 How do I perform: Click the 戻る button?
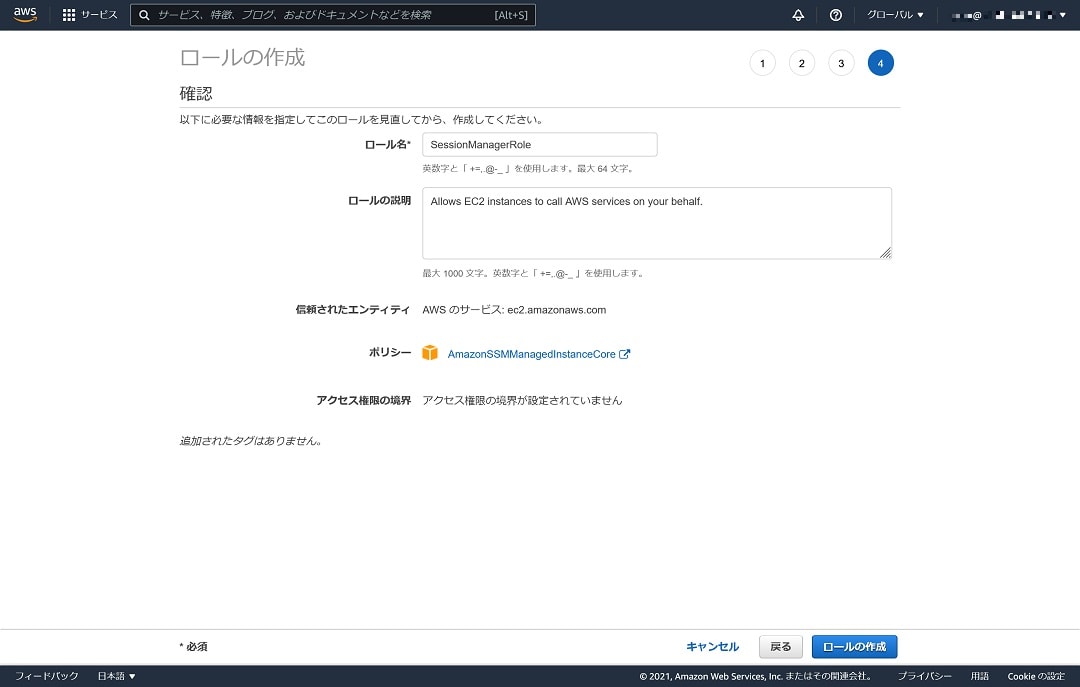780,646
